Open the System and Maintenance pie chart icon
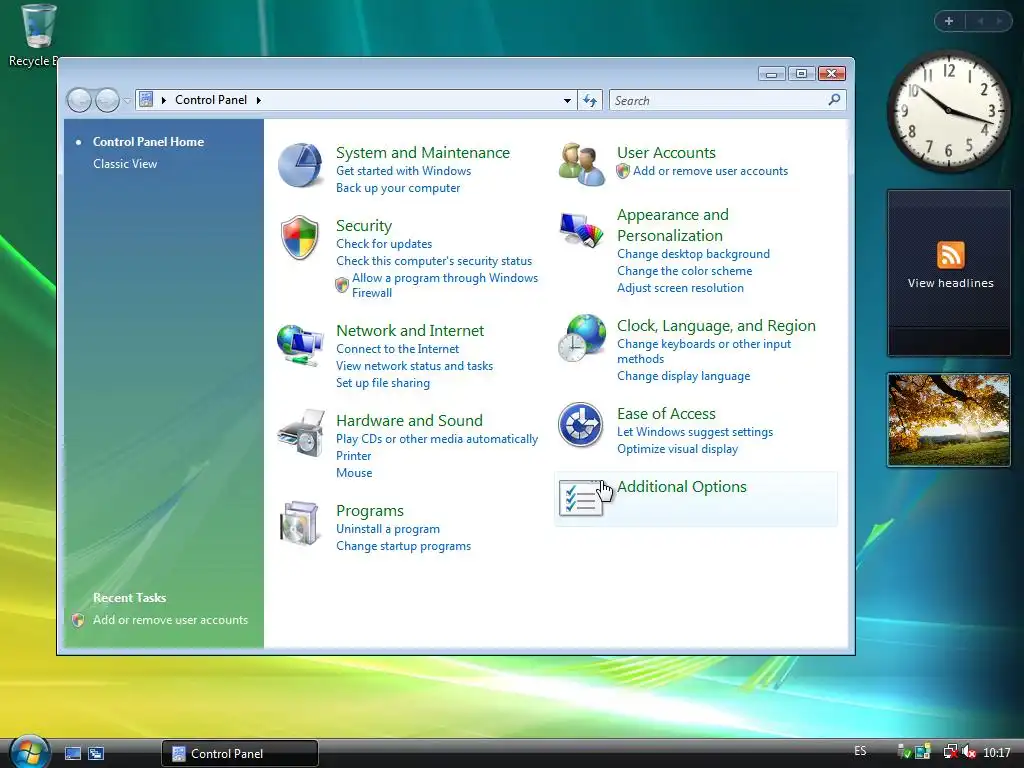Image resolution: width=1024 pixels, height=768 pixels. (x=300, y=165)
